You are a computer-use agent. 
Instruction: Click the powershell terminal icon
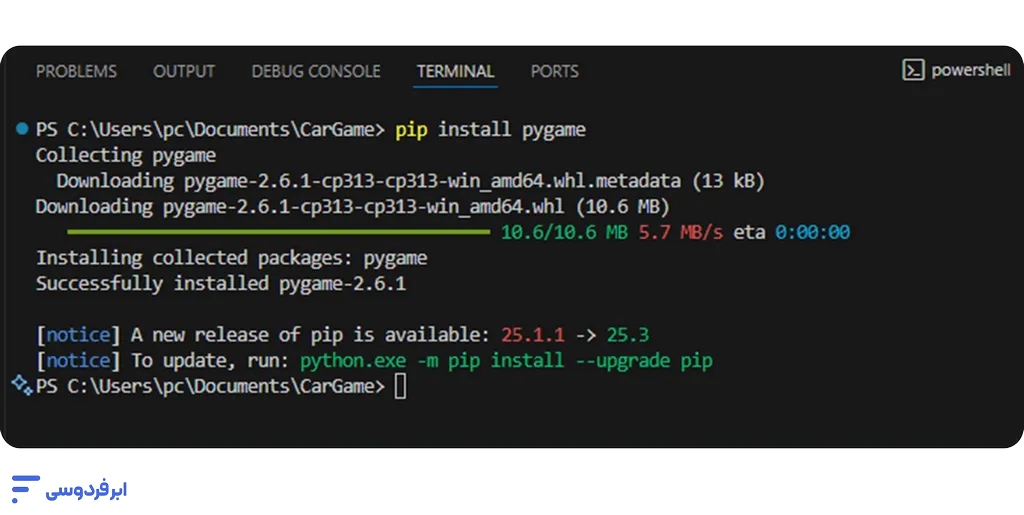coord(913,70)
